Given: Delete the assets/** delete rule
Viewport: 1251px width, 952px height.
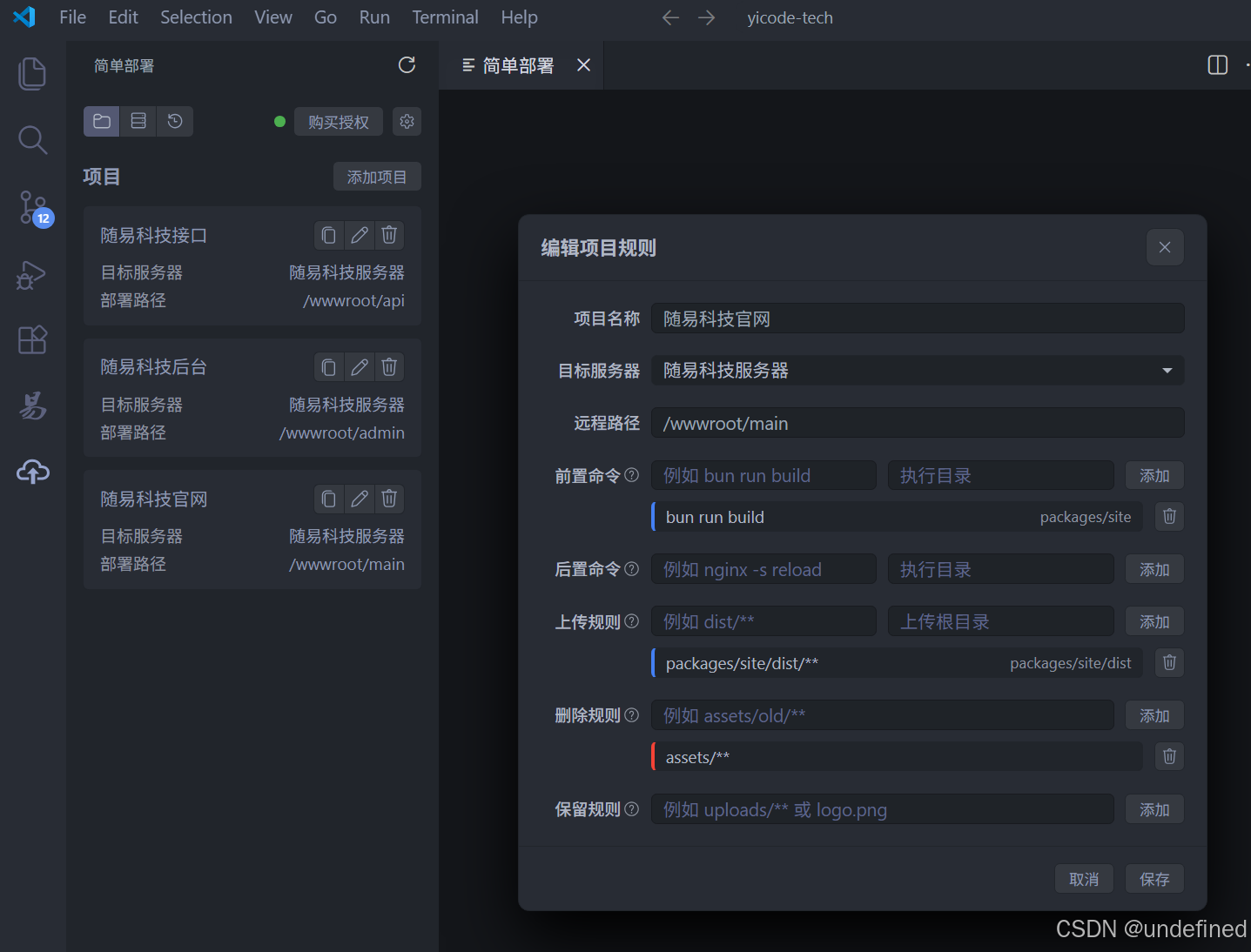Looking at the screenshot, I should (1169, 757).
